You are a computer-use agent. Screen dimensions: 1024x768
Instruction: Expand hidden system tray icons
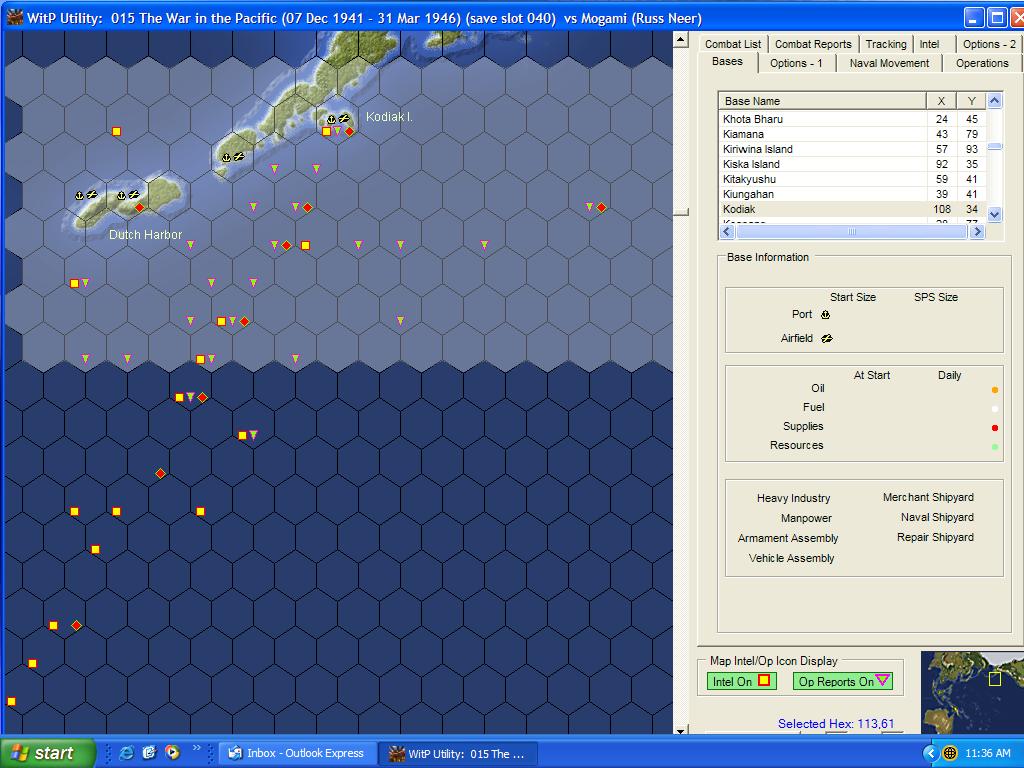pos(930,754)
